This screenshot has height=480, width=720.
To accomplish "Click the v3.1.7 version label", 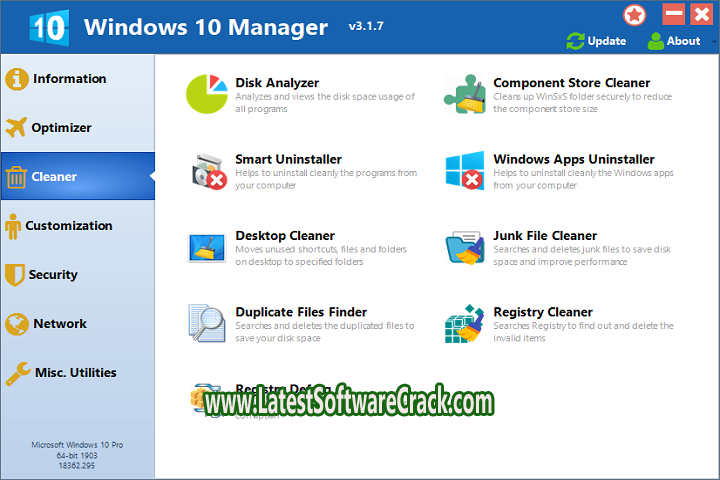I will click(366, 26).
